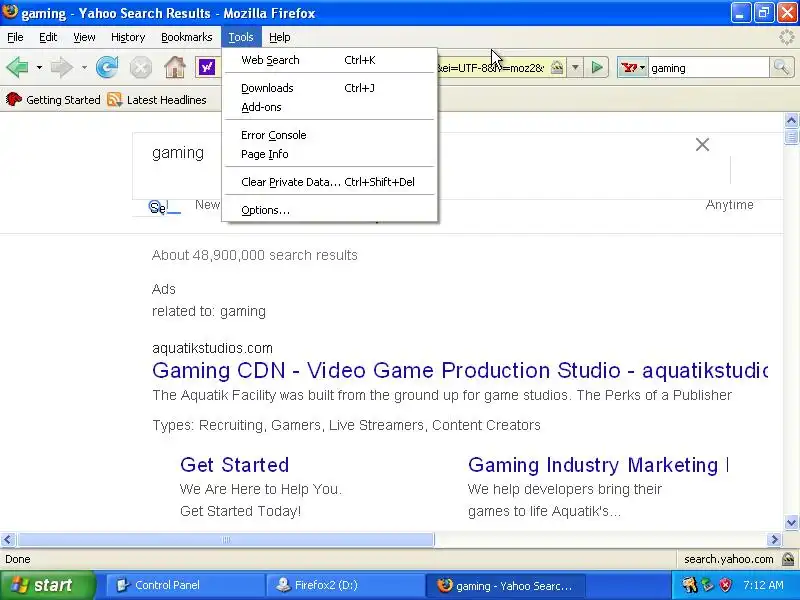Image resolution: width=800 pixels, height=600 pixels.
Task: Click the padlock icon in the address bar
Action: click(x=557, y=67)
